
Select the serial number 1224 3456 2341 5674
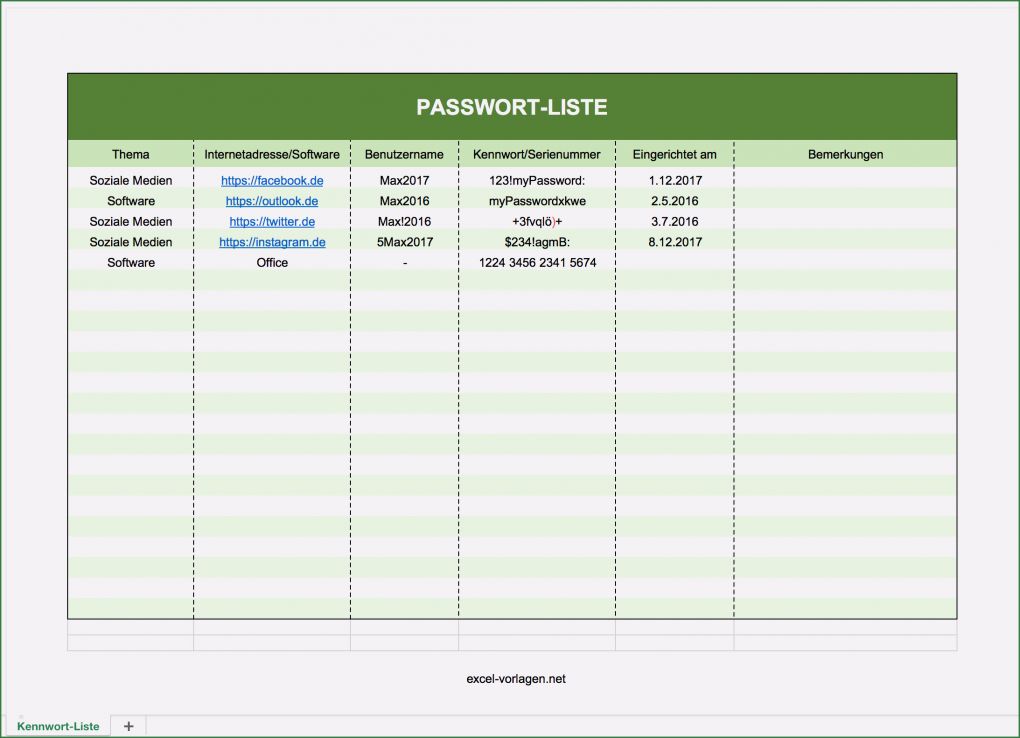tap(535, 262)
